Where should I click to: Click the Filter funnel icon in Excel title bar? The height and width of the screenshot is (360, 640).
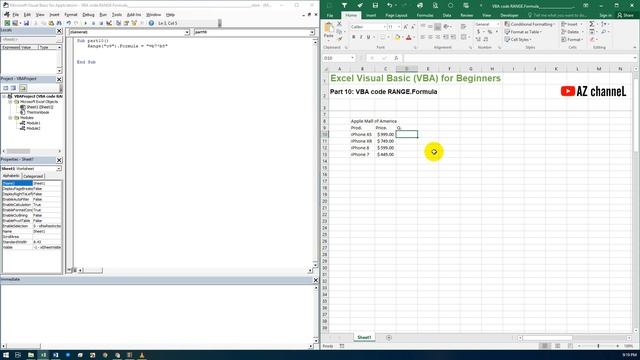pyautogui.click(x=344, y=5)
